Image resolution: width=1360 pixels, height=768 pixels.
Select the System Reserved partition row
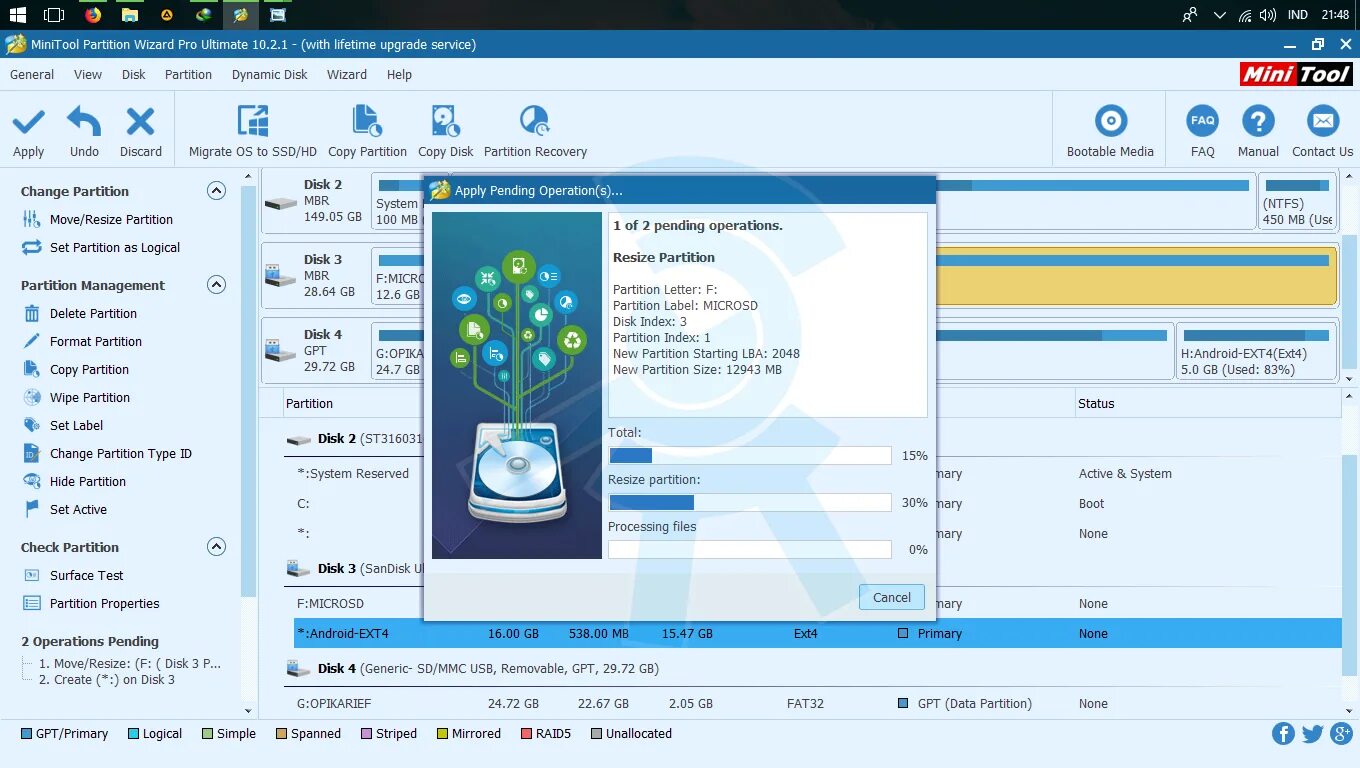817,473
